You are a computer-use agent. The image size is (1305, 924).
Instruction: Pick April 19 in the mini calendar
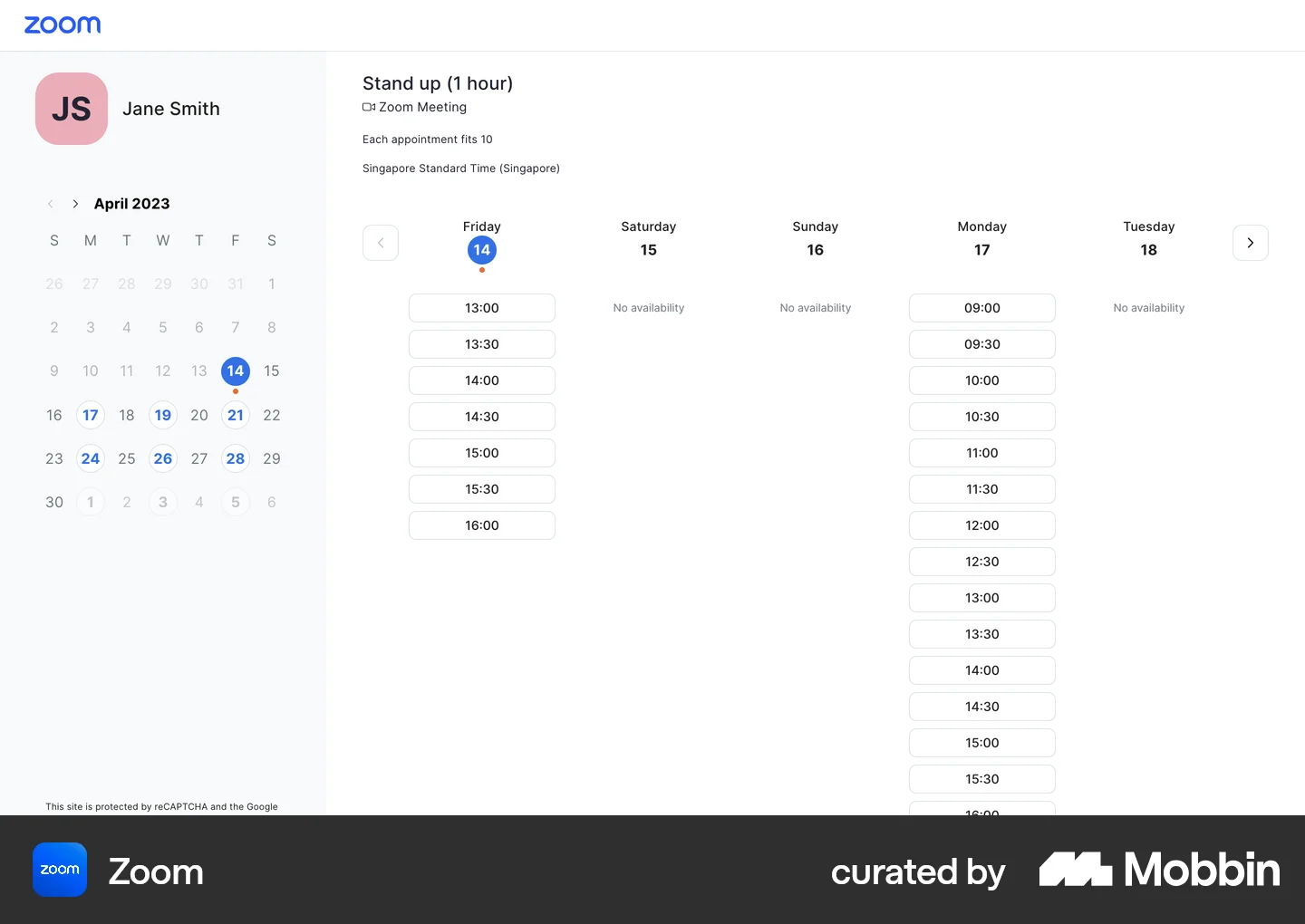(163, 415)
